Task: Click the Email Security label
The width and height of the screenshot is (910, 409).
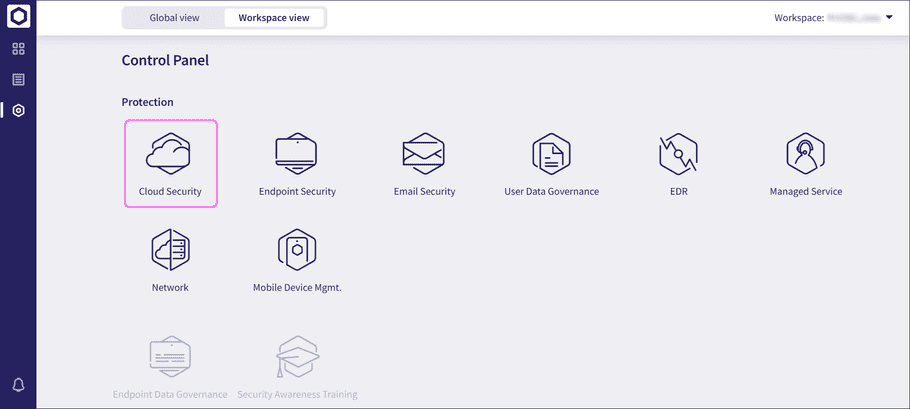Action: (x=424, y=191)
